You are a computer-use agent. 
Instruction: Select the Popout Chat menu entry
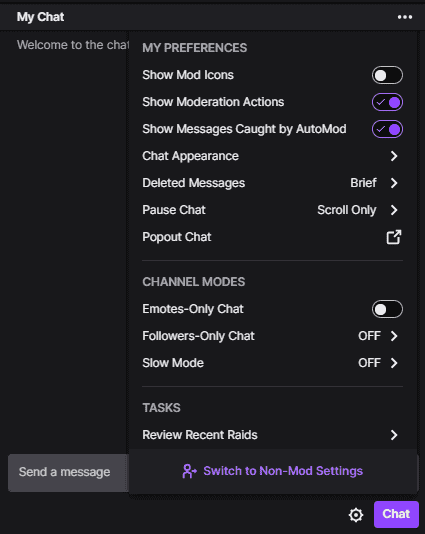pos(272,237)
